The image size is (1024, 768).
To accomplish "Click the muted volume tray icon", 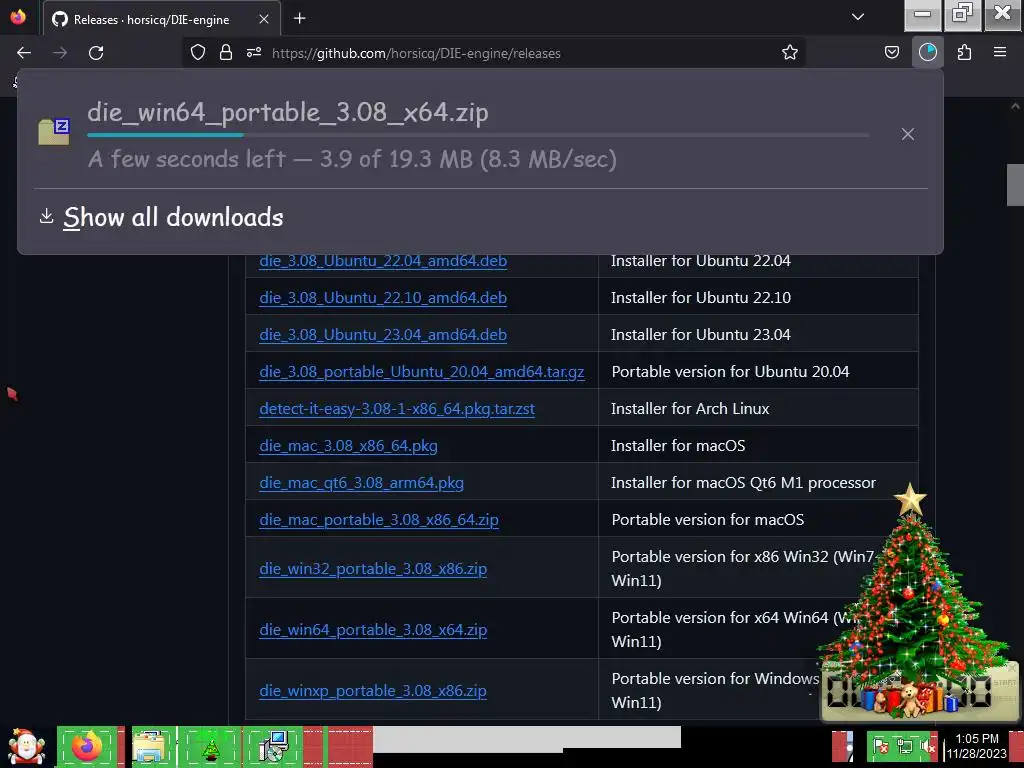I will pos(927,746).
